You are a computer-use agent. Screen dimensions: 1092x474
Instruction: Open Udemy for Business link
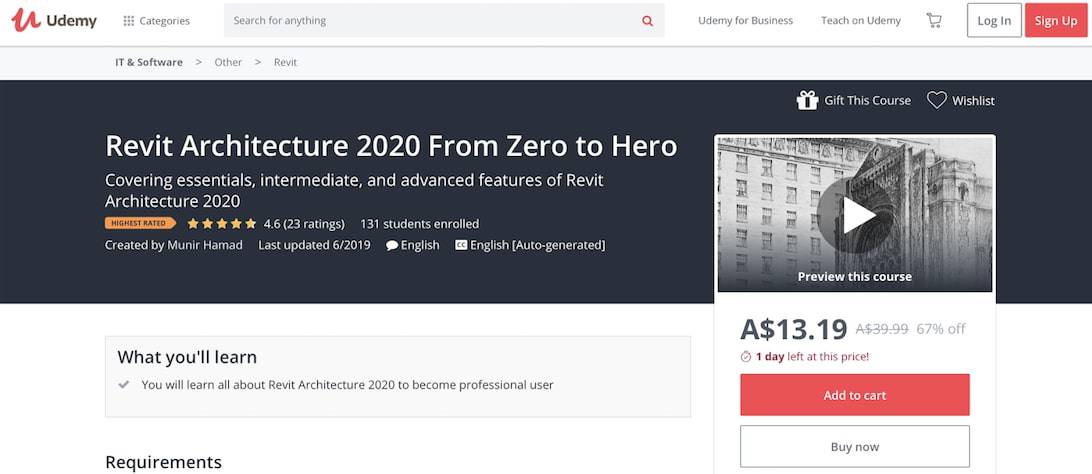click(745, 21)
